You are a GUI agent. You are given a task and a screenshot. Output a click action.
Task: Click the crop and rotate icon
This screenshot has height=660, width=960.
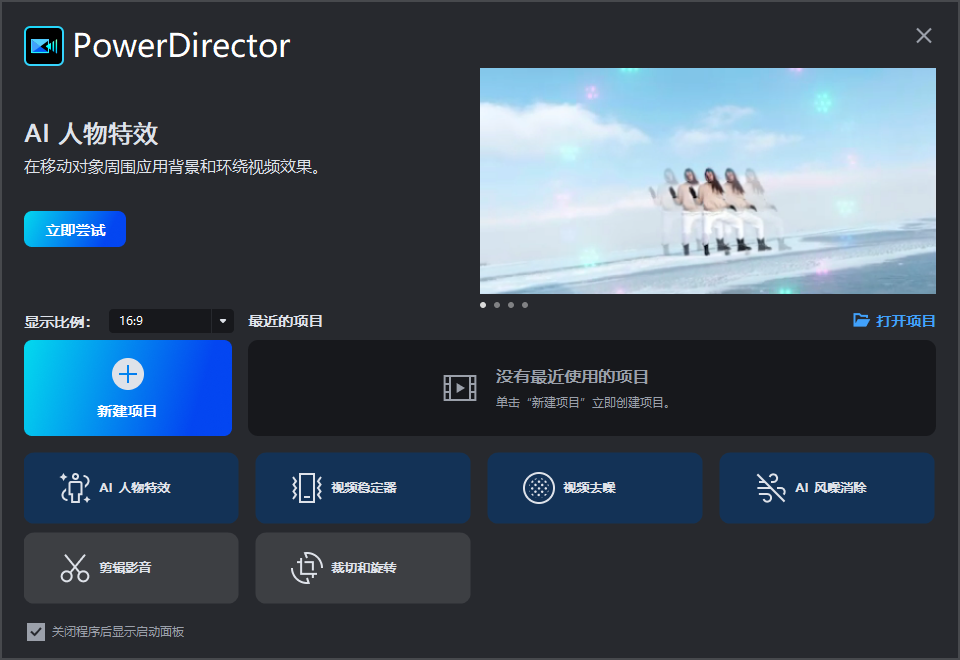[x=307, y=568]
